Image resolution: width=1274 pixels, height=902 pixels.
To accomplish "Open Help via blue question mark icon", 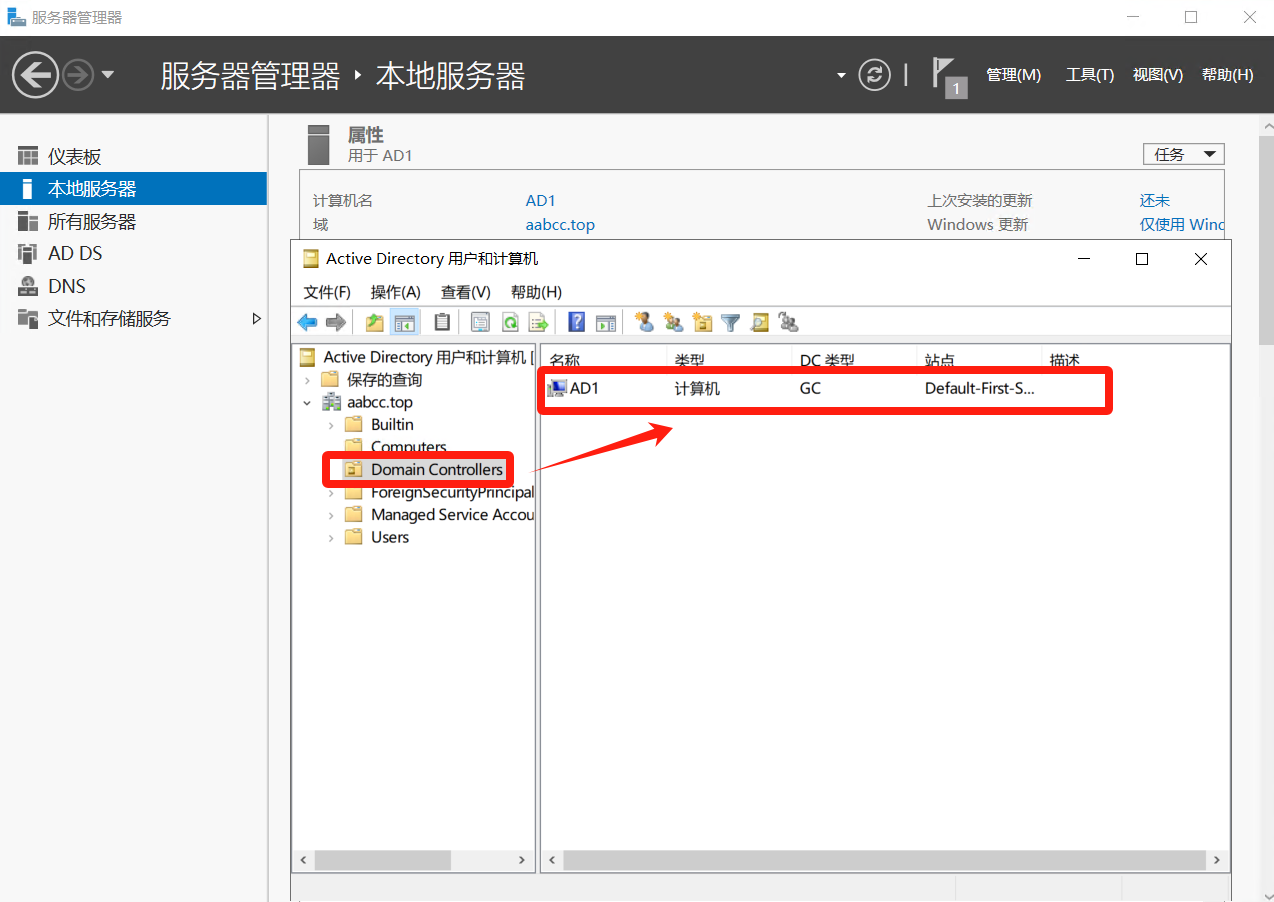I will 576,322.
